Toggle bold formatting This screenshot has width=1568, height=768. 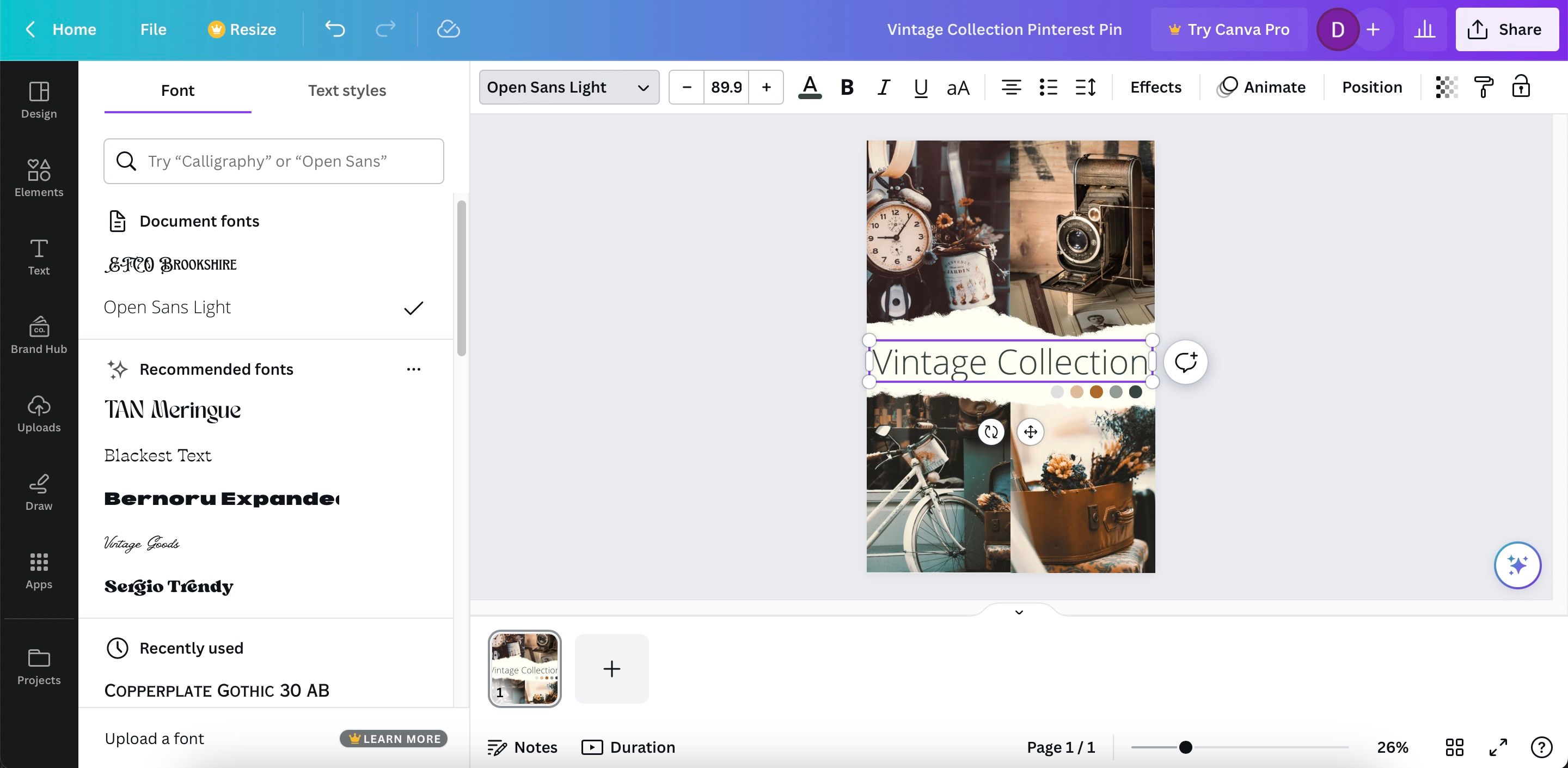click(847, 87)
